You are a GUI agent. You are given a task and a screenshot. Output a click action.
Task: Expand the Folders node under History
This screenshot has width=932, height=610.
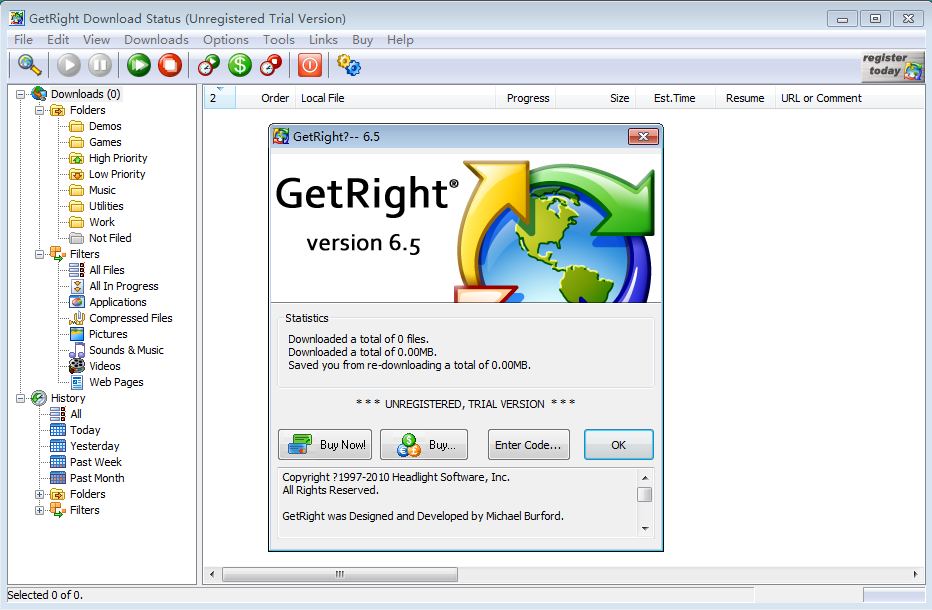[x=40, y=495]
